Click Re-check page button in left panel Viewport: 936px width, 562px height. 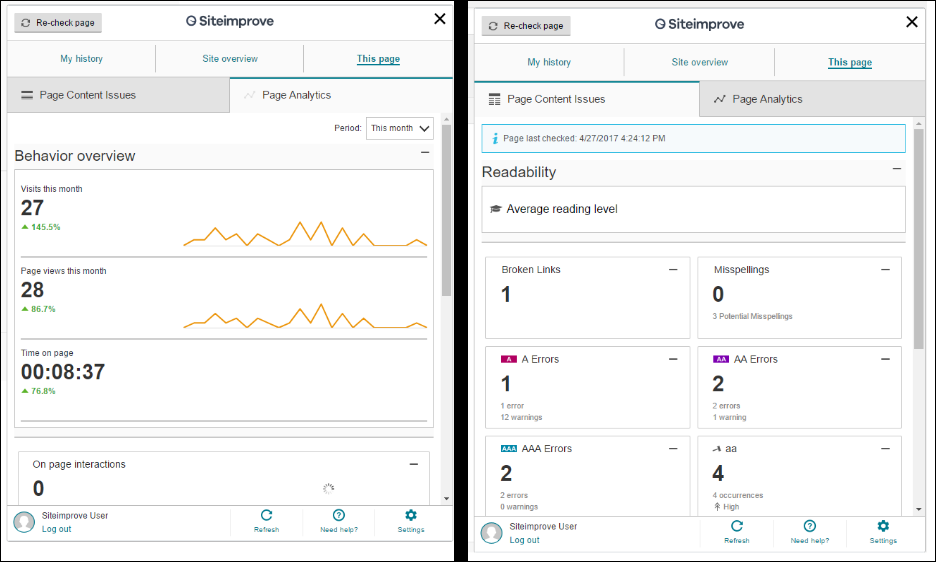point(58,23)
